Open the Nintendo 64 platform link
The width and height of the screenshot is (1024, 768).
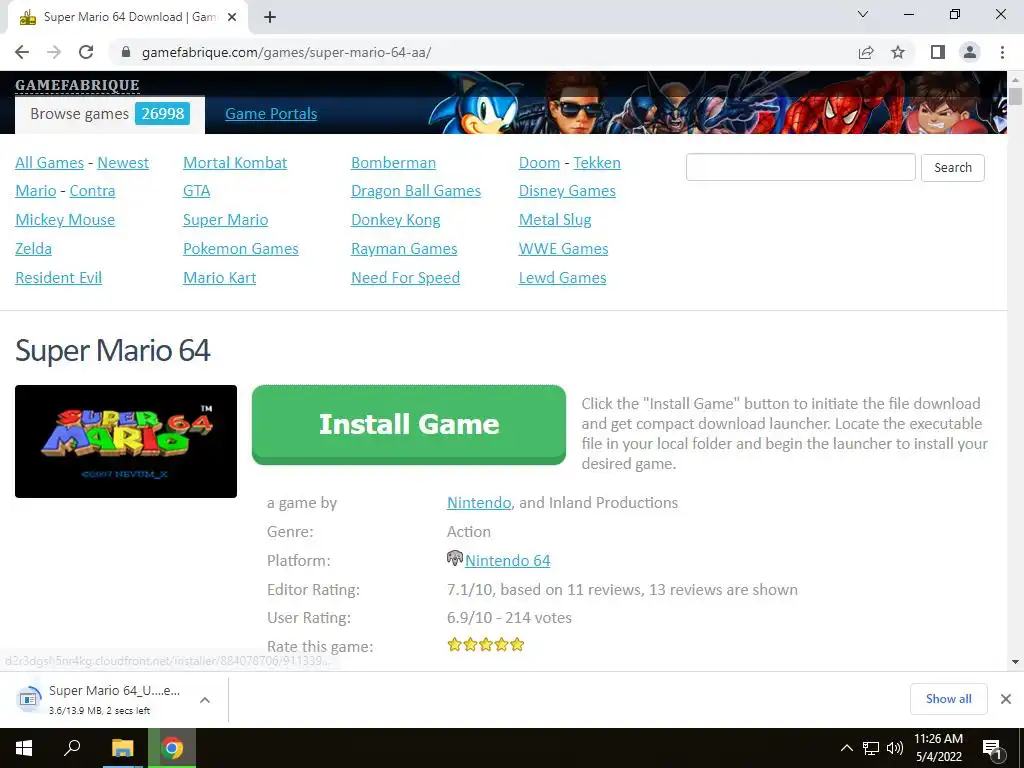(x=507, y=560)
